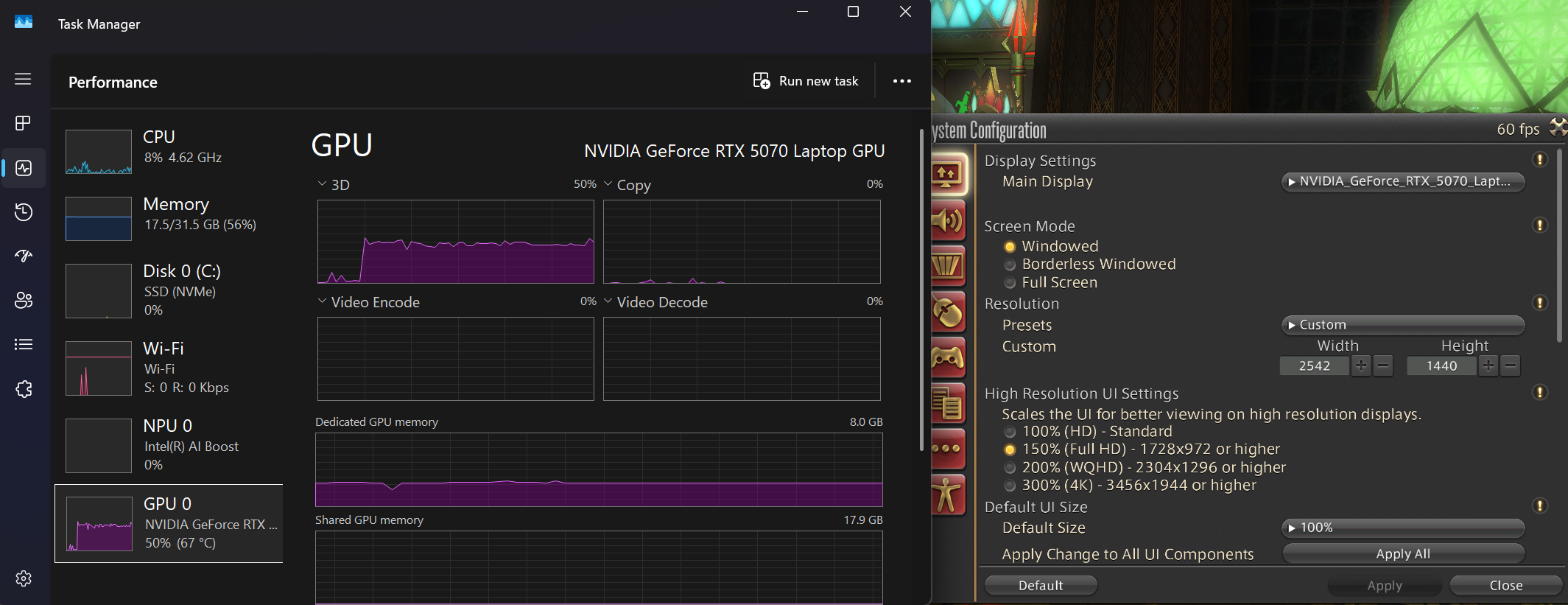Open the Main Display dropdown

(x=1403, y=181)
